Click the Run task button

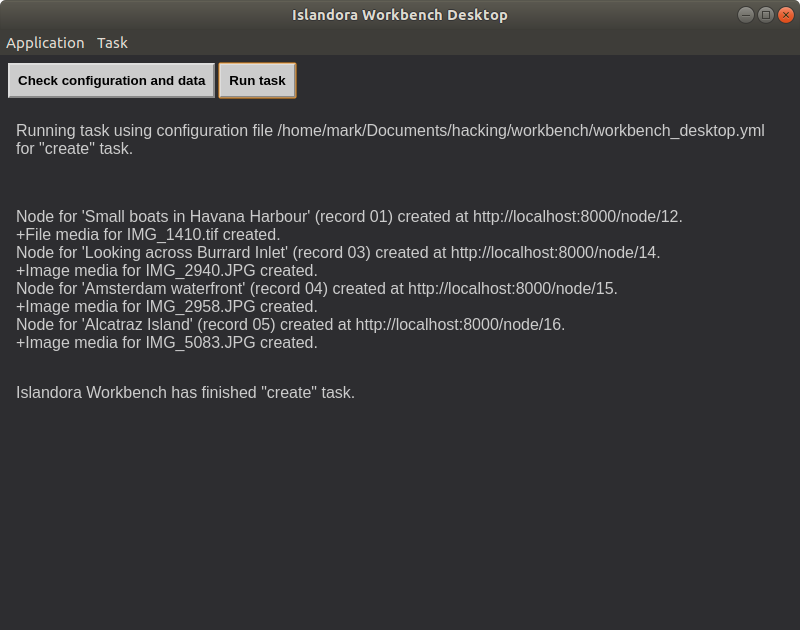257,81
